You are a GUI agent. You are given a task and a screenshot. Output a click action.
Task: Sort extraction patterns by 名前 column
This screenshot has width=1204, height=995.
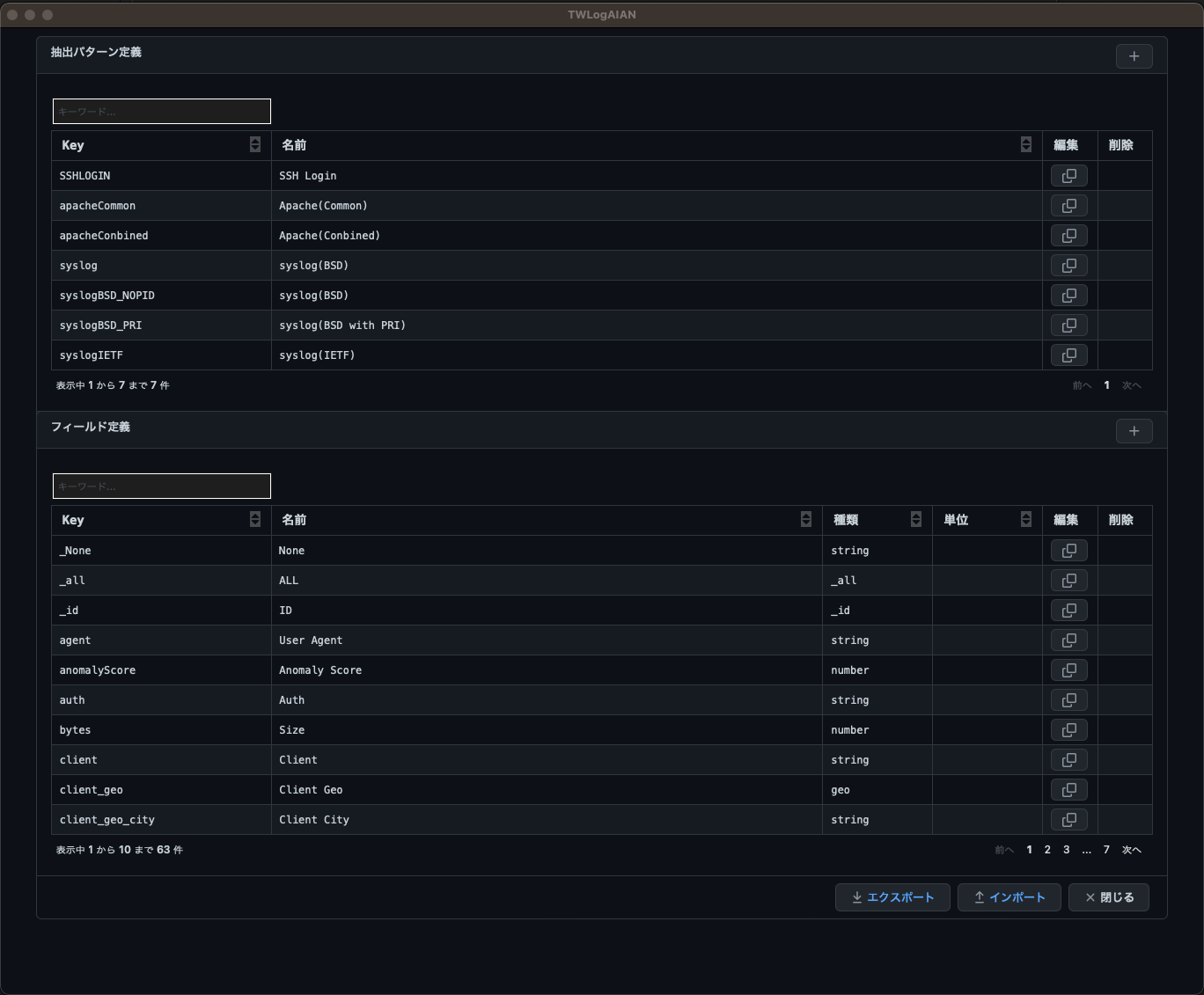[1025, 145]
